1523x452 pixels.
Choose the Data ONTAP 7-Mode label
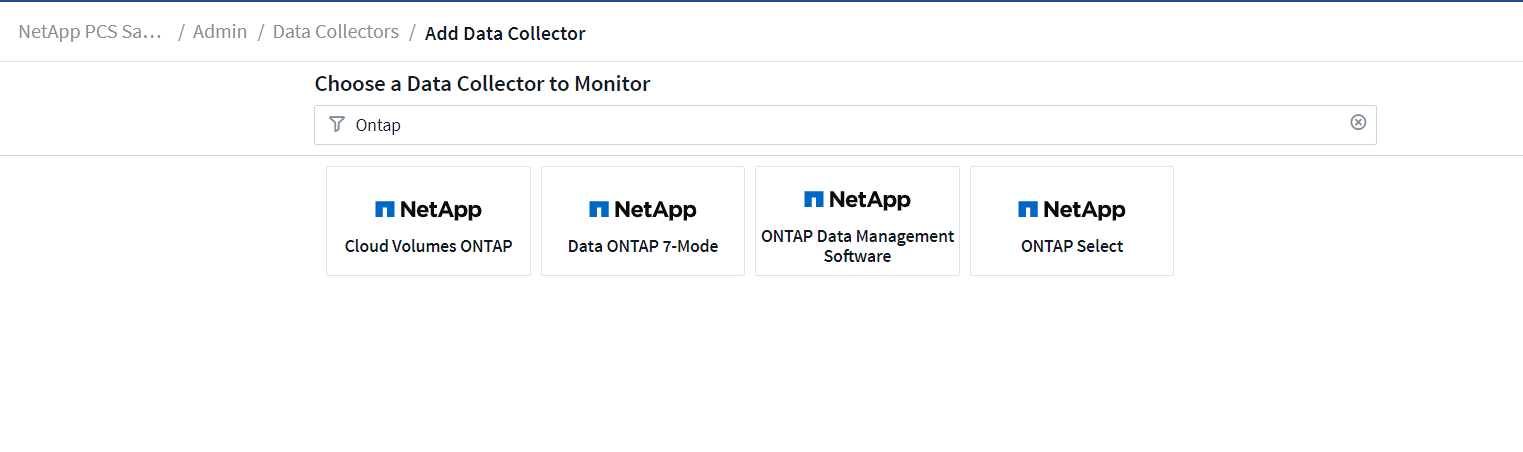tap(643, 246)
